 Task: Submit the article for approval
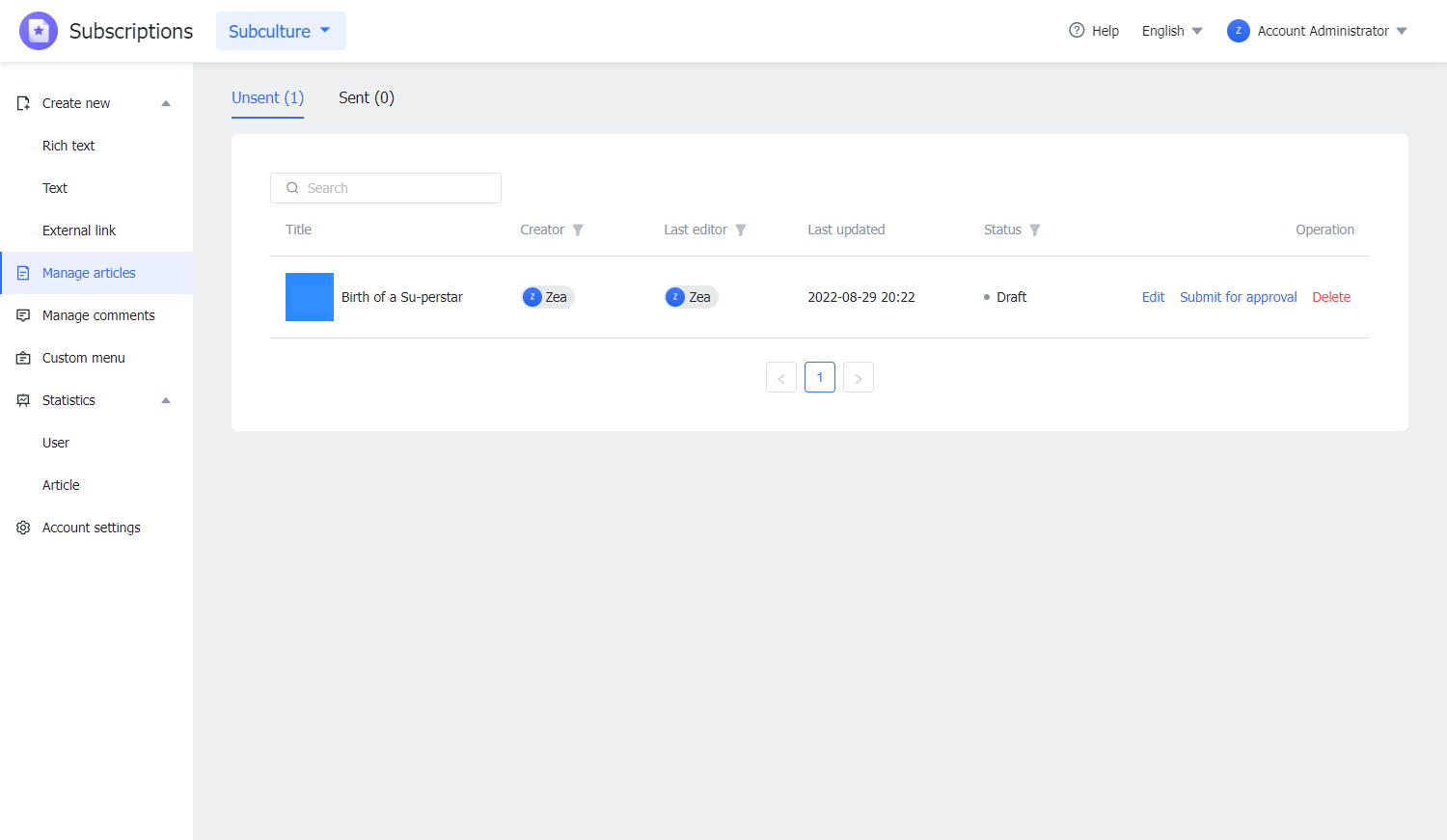coord(1238,297)
